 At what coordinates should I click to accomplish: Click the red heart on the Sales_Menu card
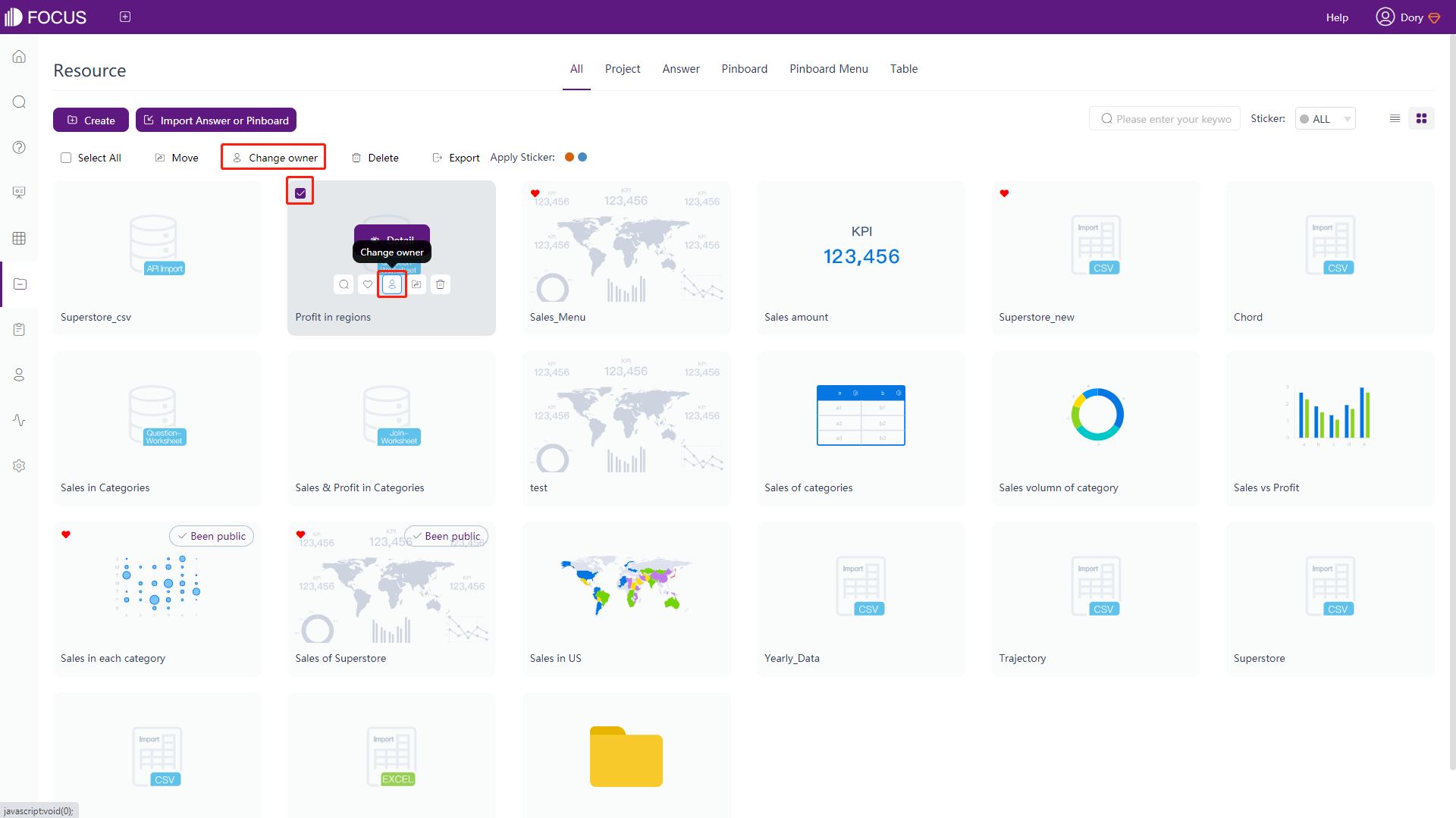[x=535, y=193]
